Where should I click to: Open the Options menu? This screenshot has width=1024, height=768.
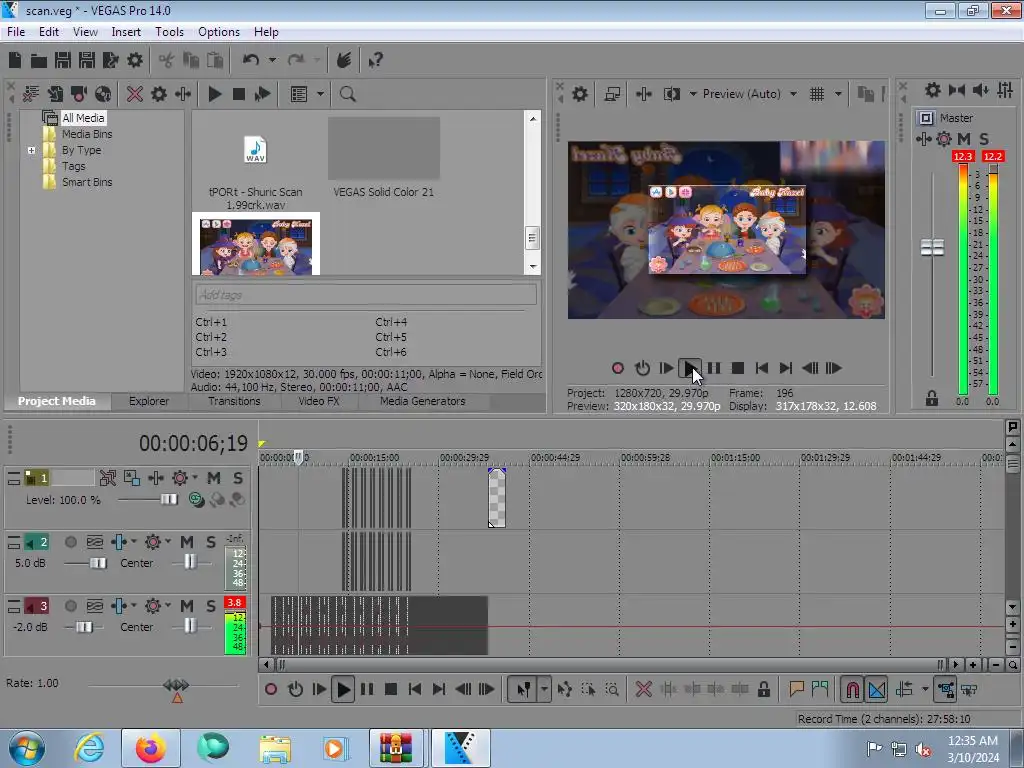pos(219,32)
